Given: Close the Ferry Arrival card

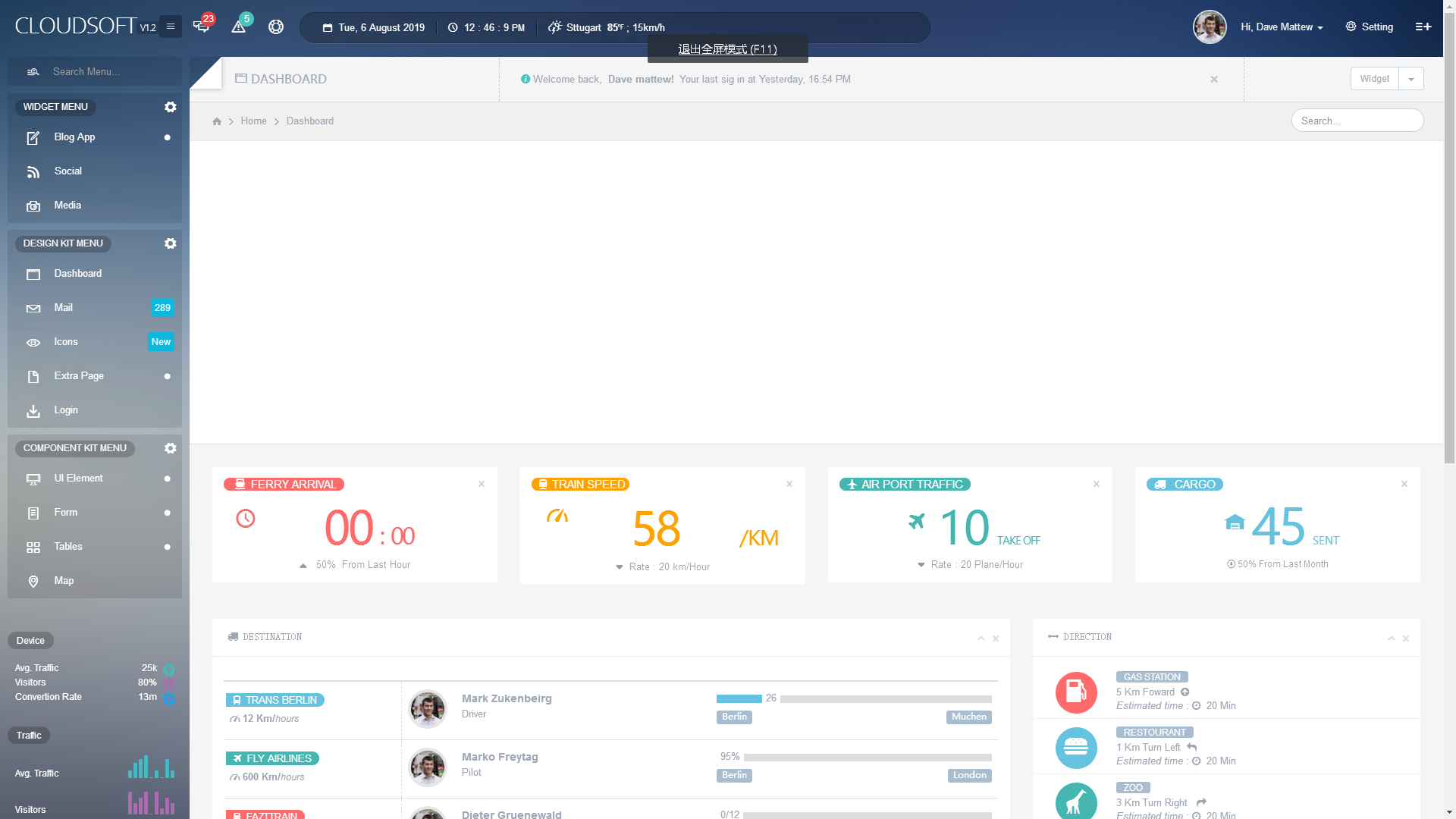Looking at the screenshot, I should coord(482,484).
